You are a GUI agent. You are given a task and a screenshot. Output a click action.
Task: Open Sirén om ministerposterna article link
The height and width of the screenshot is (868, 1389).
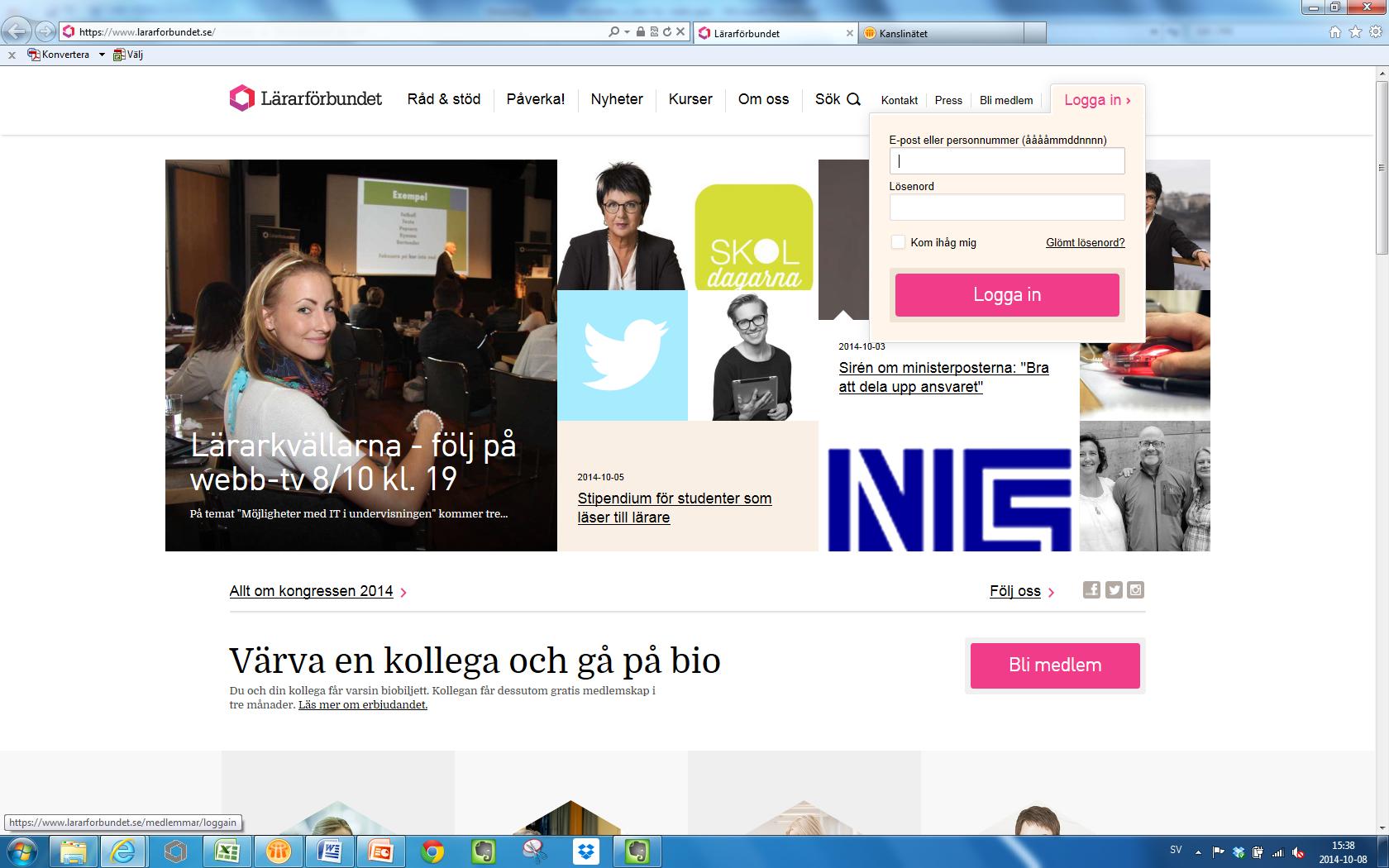click(x=943, y=377)
